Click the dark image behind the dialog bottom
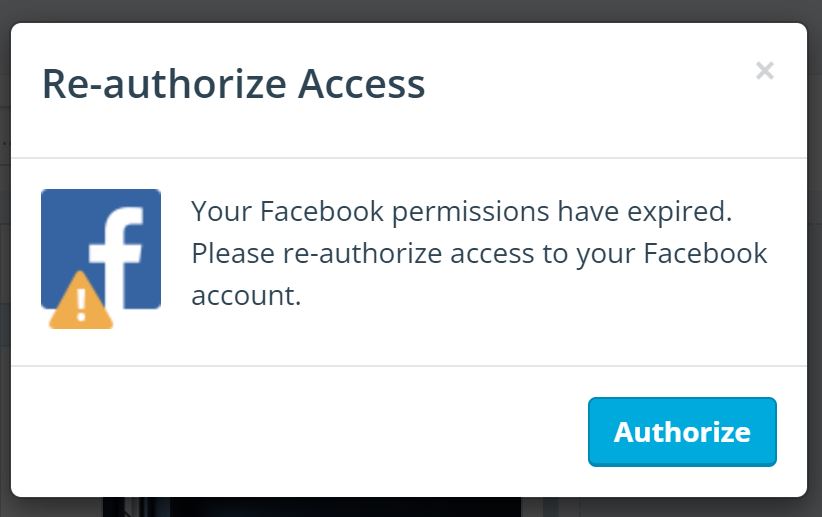 (312, 507)
